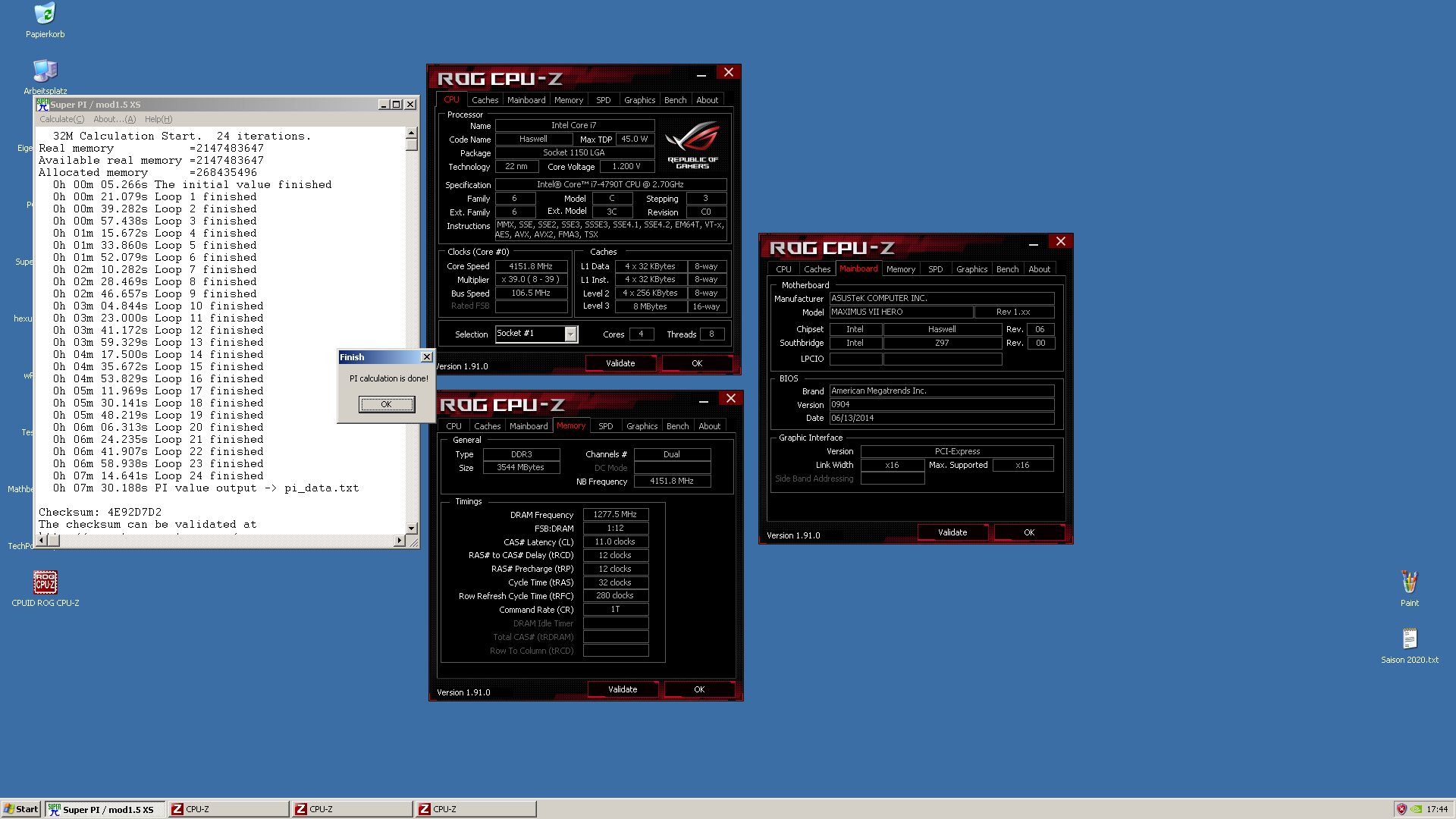Select the third CPU-Z taskbar button

476,809
